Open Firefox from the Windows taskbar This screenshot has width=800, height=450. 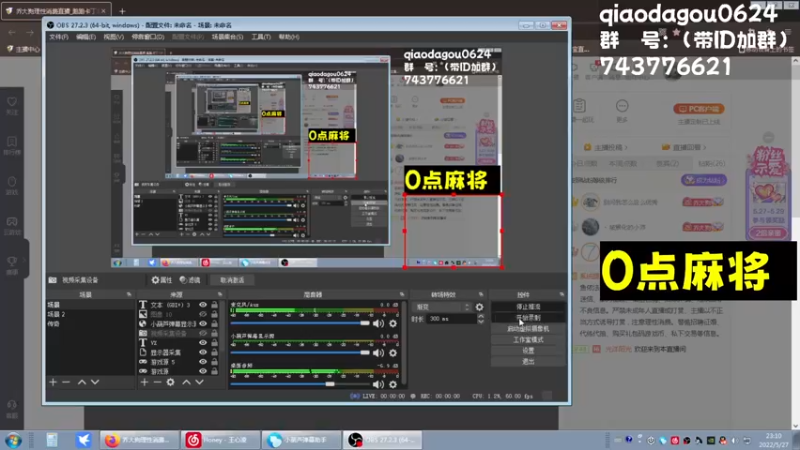pos(140,440)
